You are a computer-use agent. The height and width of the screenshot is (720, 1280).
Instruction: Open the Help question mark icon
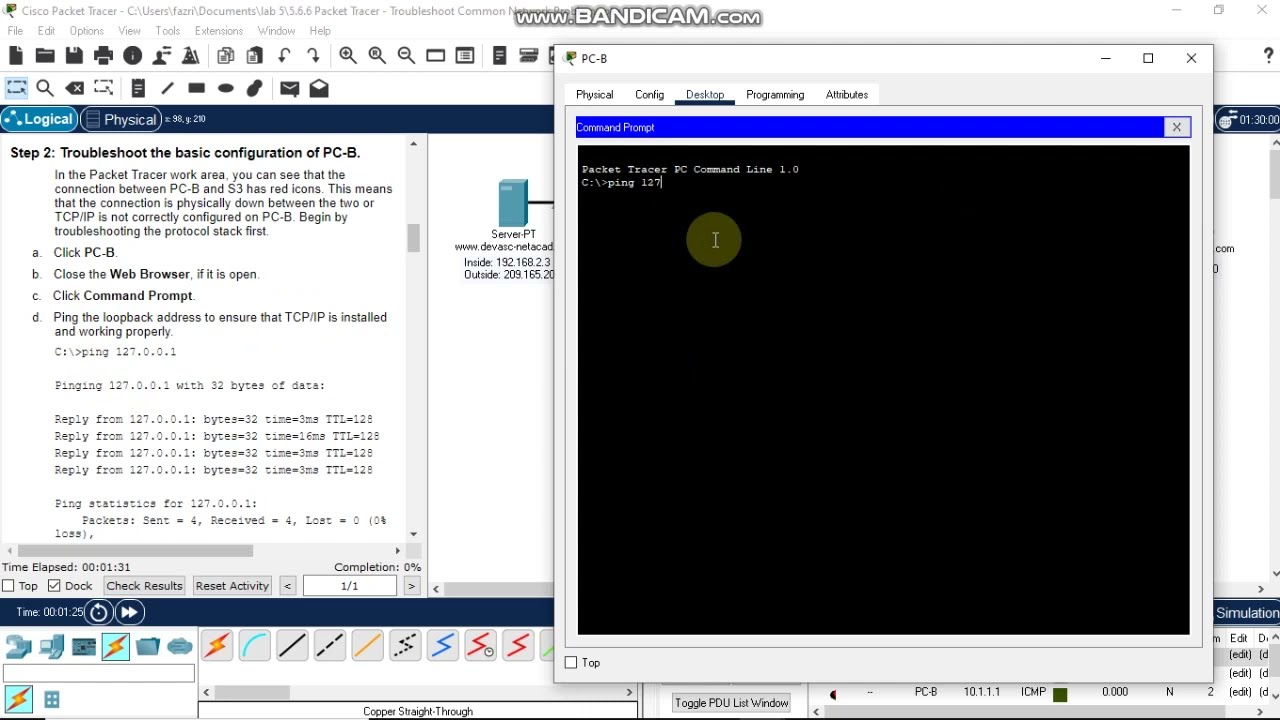coord(1268,56)
